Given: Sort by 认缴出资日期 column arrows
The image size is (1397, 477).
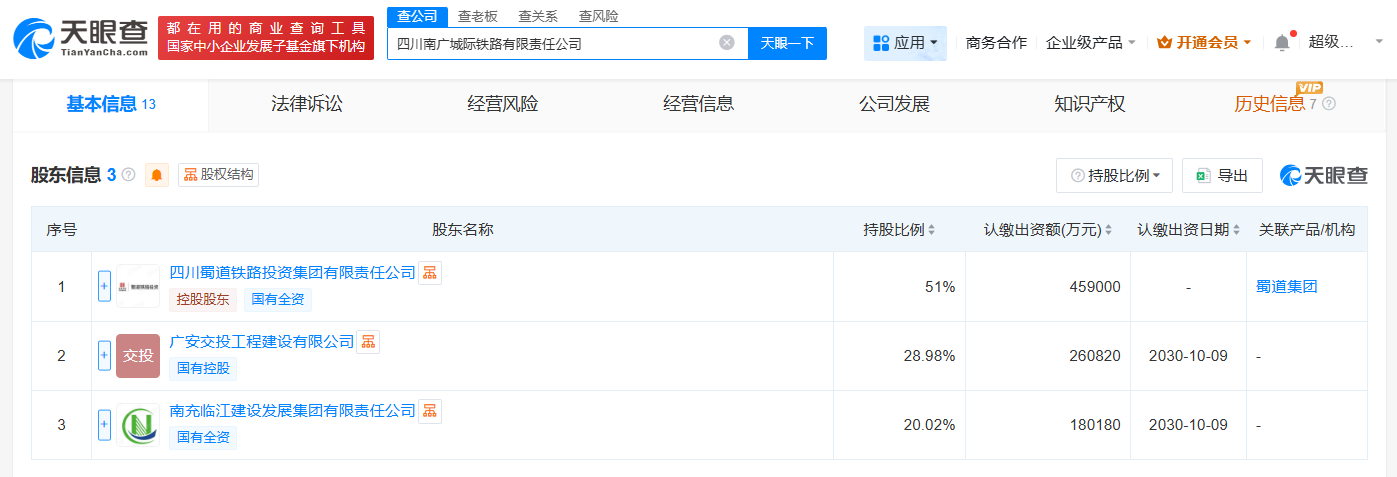Looking at the screenshot, I should click(x=1238, y=230).
